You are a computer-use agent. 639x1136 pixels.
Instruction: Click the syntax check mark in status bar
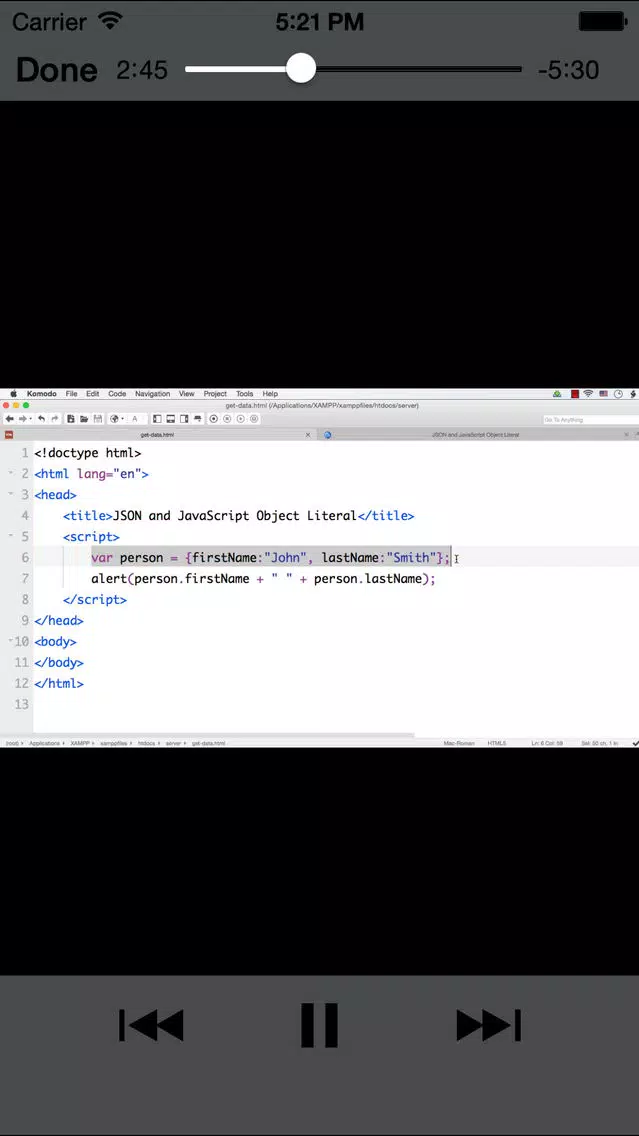click(x=635, y=743)
